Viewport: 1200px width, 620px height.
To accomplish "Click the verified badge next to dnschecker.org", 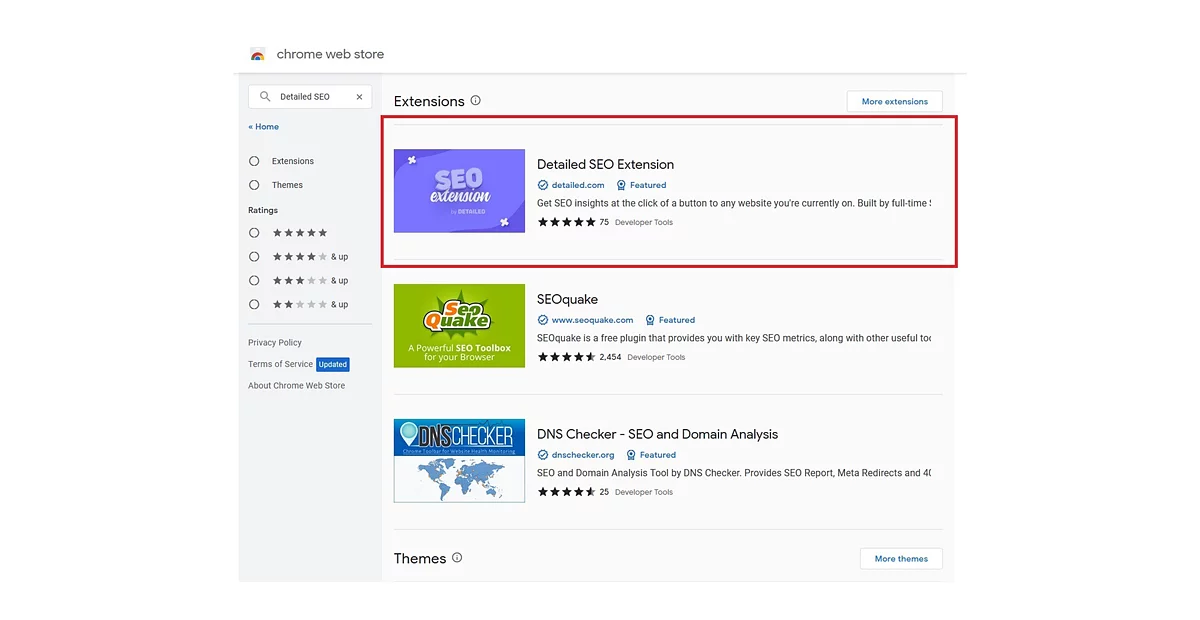I will pyautogui.click(x=543, y=455).
